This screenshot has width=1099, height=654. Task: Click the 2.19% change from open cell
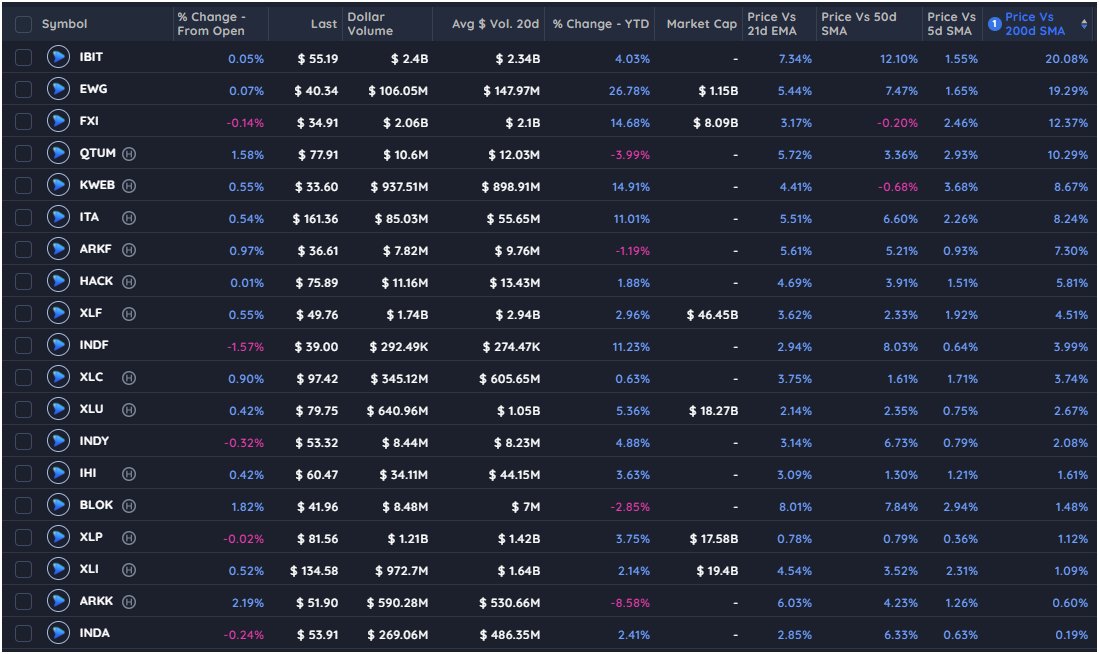(248, 603)
